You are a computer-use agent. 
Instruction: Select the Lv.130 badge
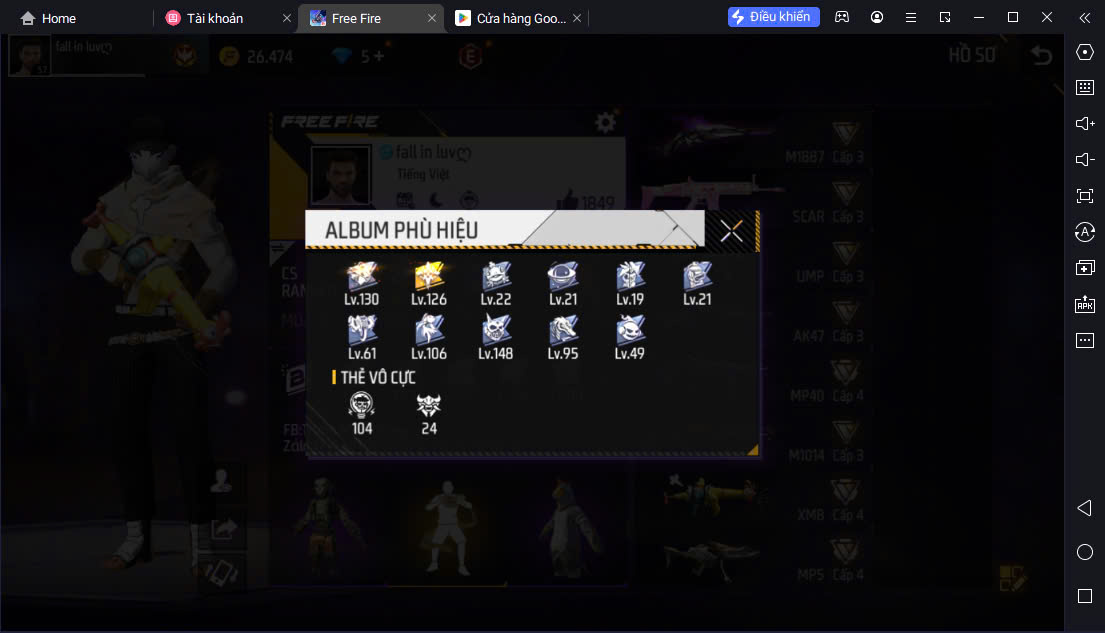click(x=362, y=284)
